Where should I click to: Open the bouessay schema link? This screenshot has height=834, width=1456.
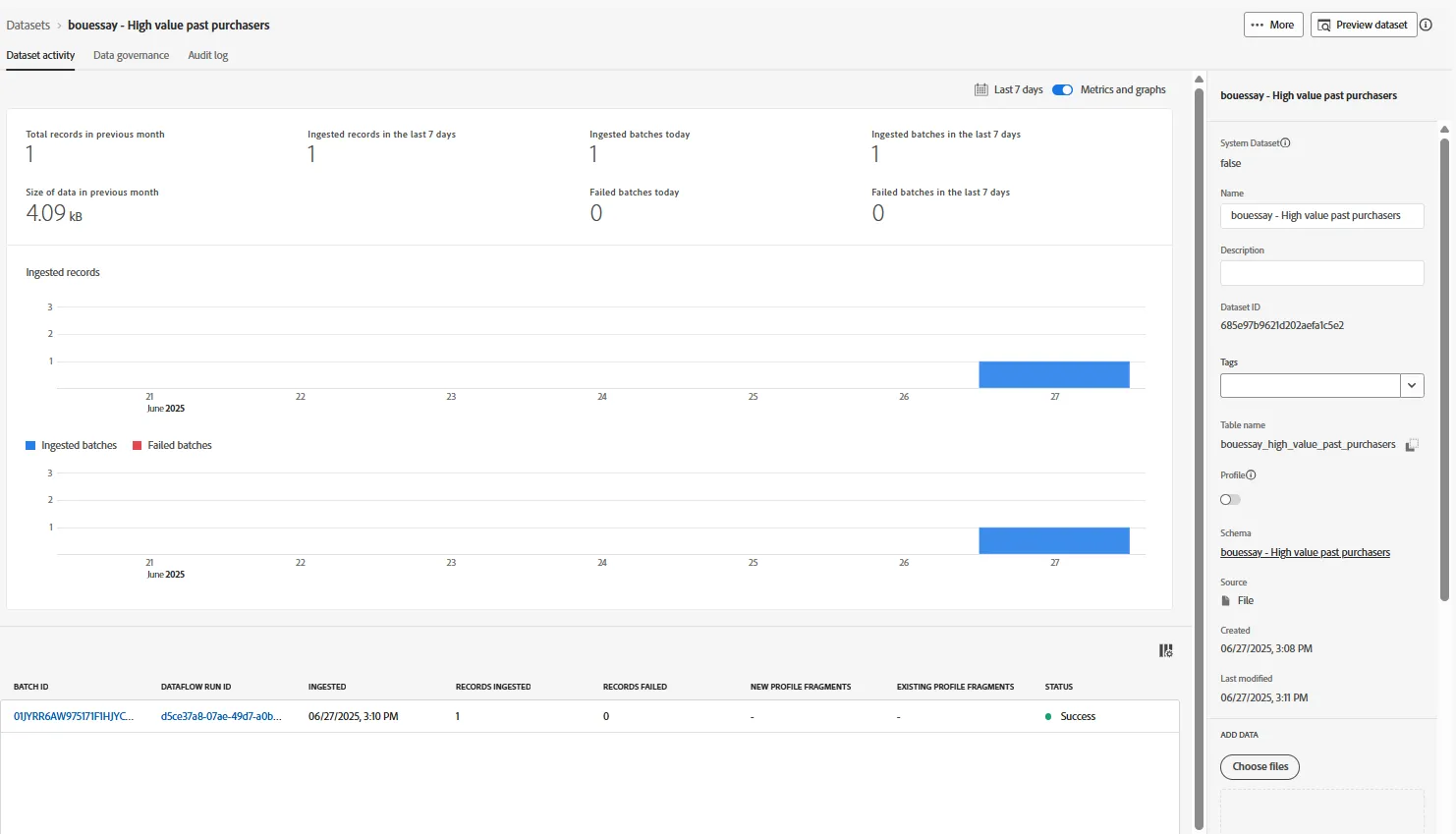tap(1305, 552)
